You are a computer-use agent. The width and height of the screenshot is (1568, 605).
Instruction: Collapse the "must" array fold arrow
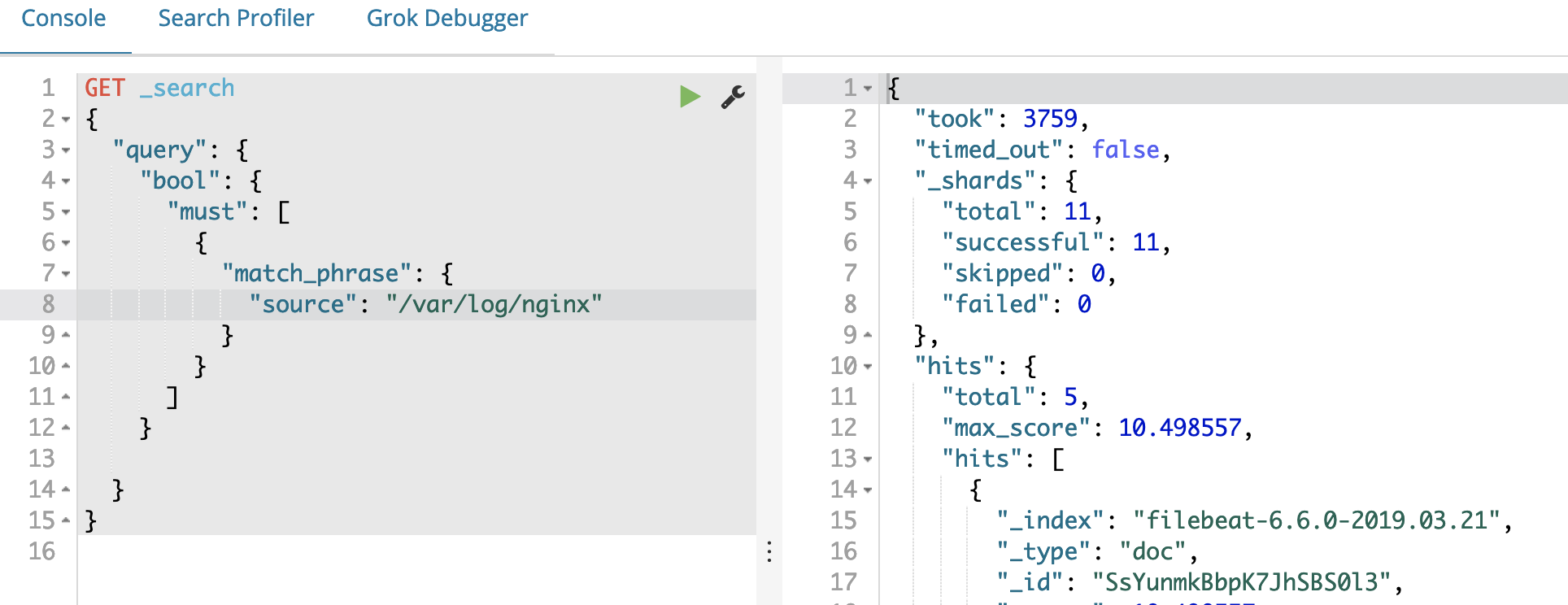click(x=66, y=212)
